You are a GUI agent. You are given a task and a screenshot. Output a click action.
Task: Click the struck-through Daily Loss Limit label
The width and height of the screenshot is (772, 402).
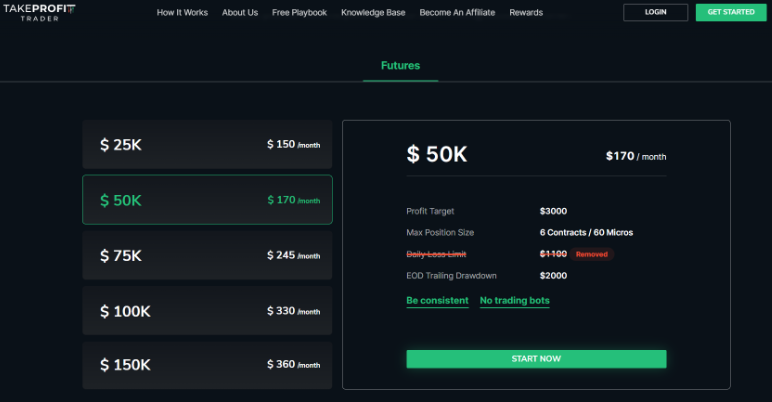pos(436,254)
